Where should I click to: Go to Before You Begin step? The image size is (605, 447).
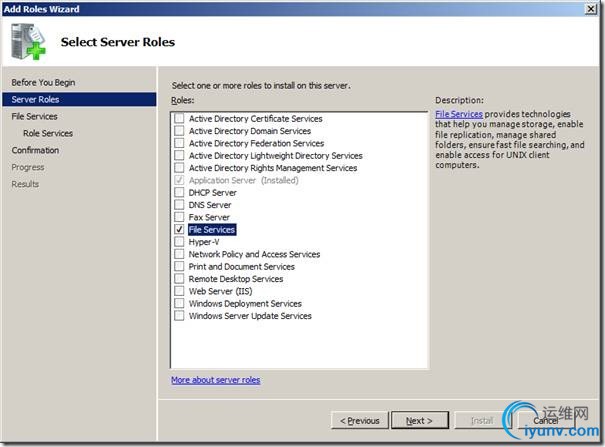43,83
